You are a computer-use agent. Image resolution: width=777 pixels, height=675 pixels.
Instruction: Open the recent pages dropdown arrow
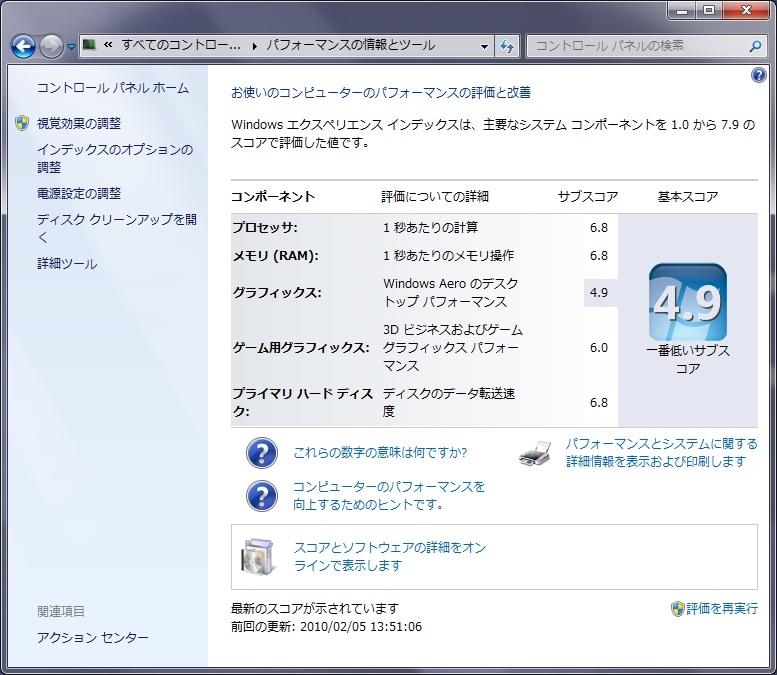click(x=72, y=47)
